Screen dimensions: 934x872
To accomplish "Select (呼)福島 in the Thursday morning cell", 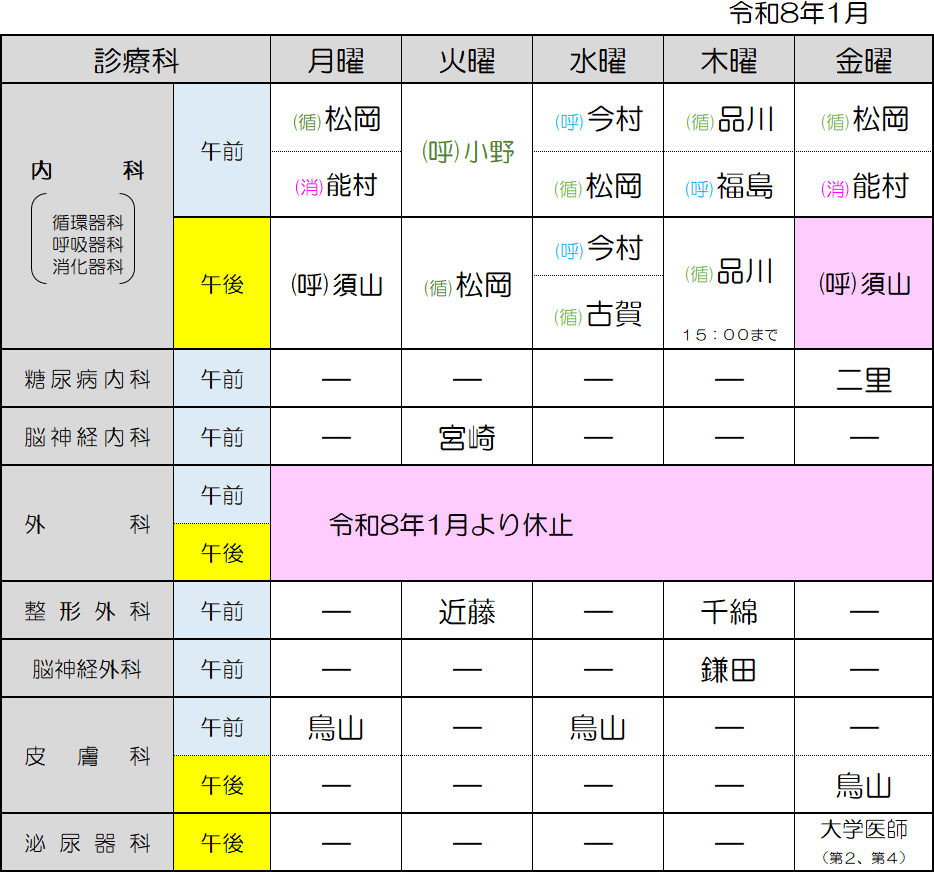I will tap(729, 187).
